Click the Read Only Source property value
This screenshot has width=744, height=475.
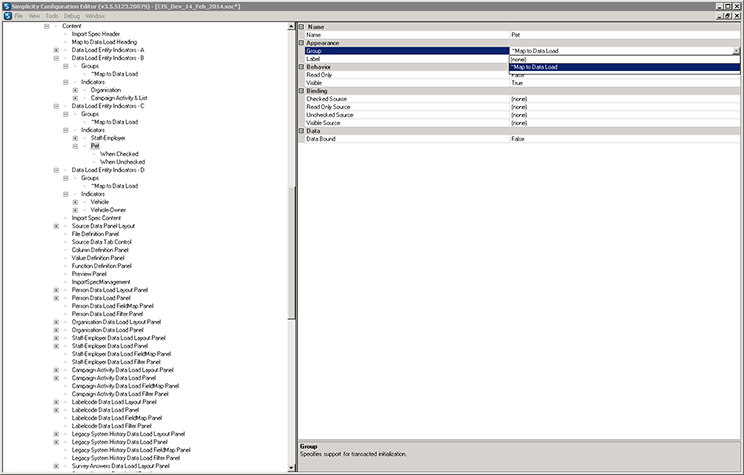624,107
